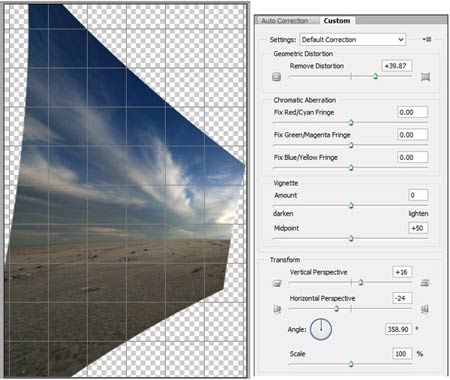Click the Geometric Distortion heading
The height and width of the screenshot is (380, 450).
tap(303, 54)
